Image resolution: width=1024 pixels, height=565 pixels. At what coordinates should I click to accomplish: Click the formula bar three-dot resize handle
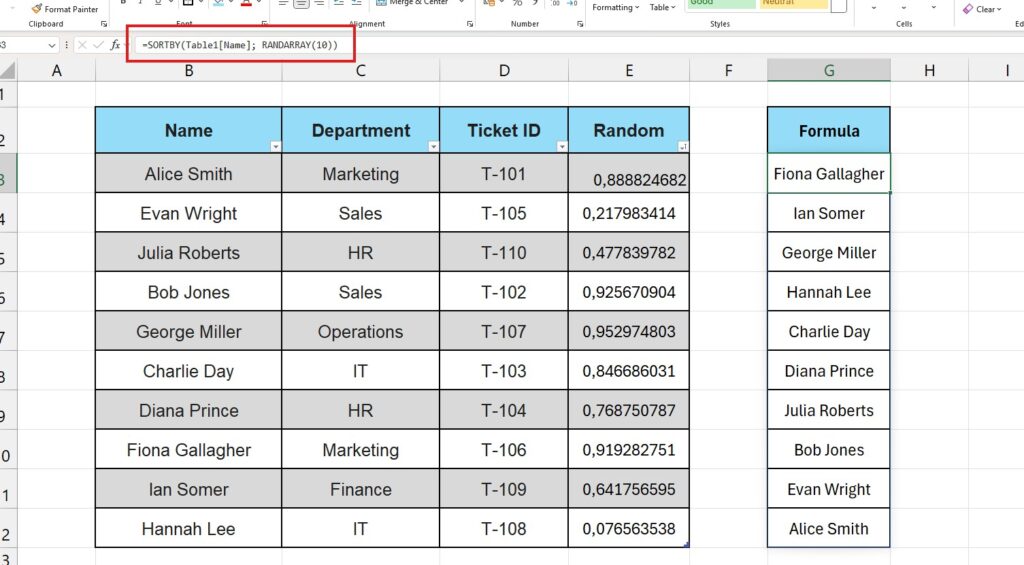pos(67,45)
